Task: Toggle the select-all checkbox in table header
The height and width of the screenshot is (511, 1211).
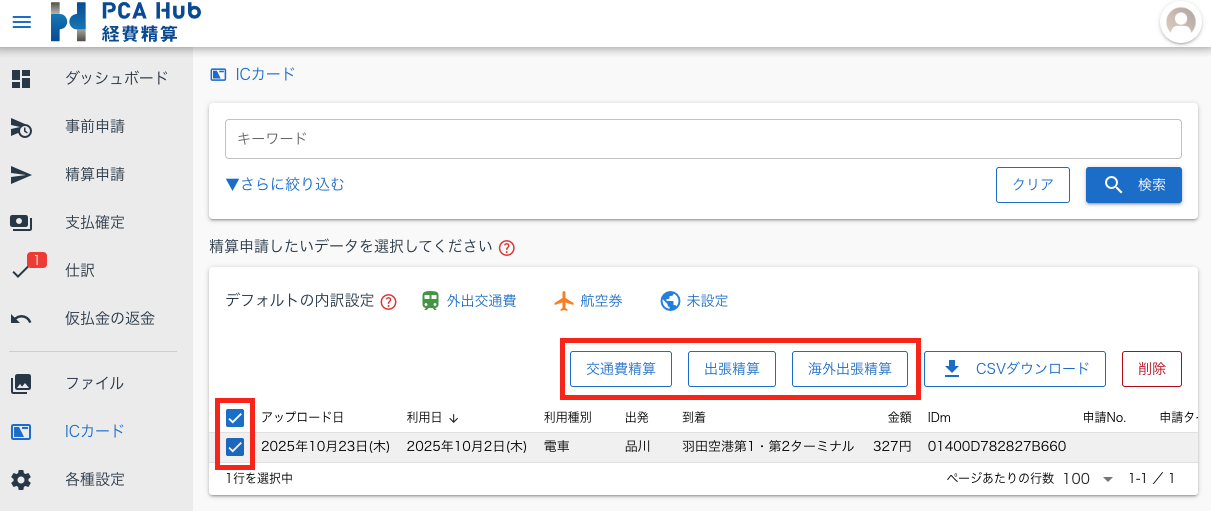Action: click(235, 417)
